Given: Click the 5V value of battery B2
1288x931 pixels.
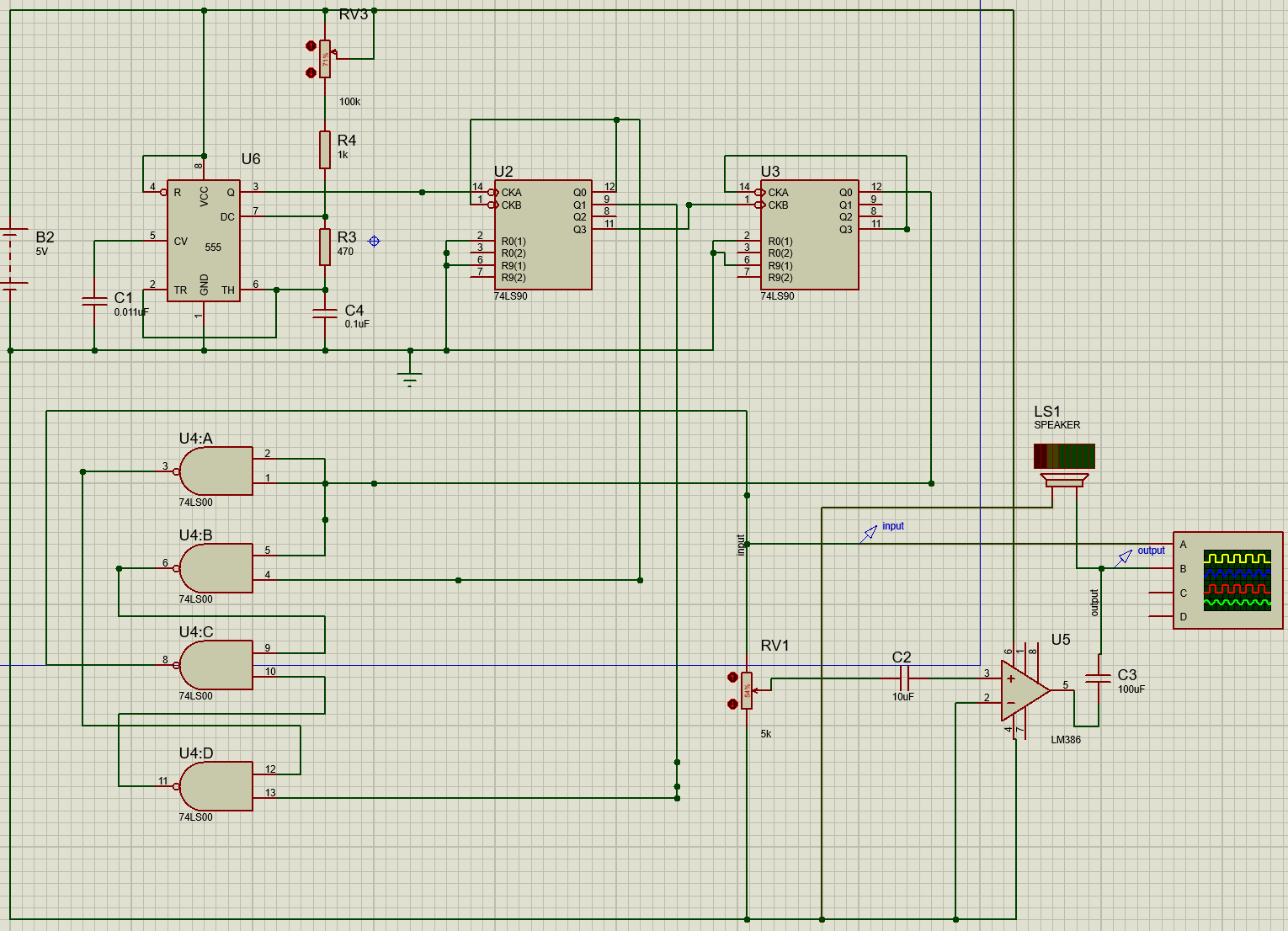Looking at the screenshot, I should coord(42,252).
